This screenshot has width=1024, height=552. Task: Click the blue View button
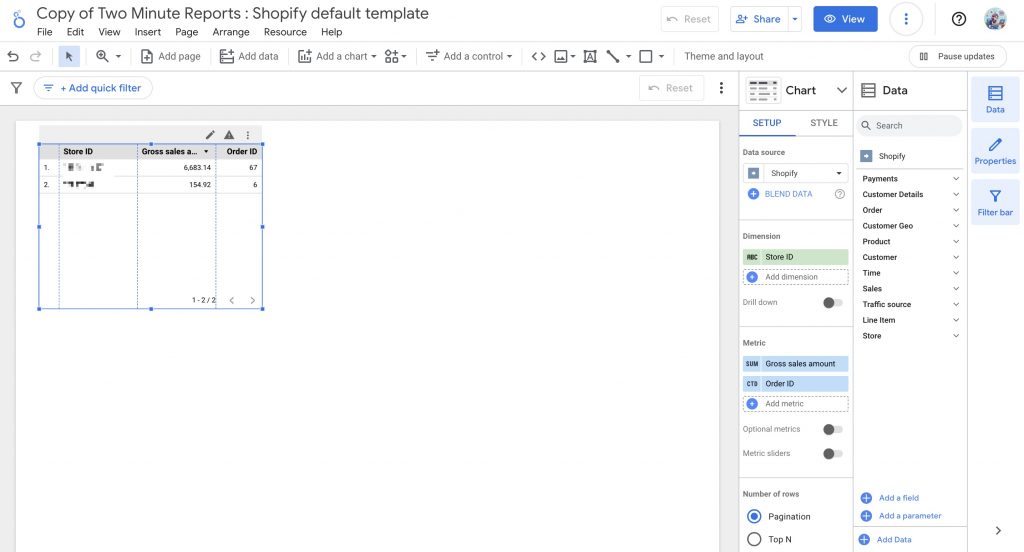[844, 19]
